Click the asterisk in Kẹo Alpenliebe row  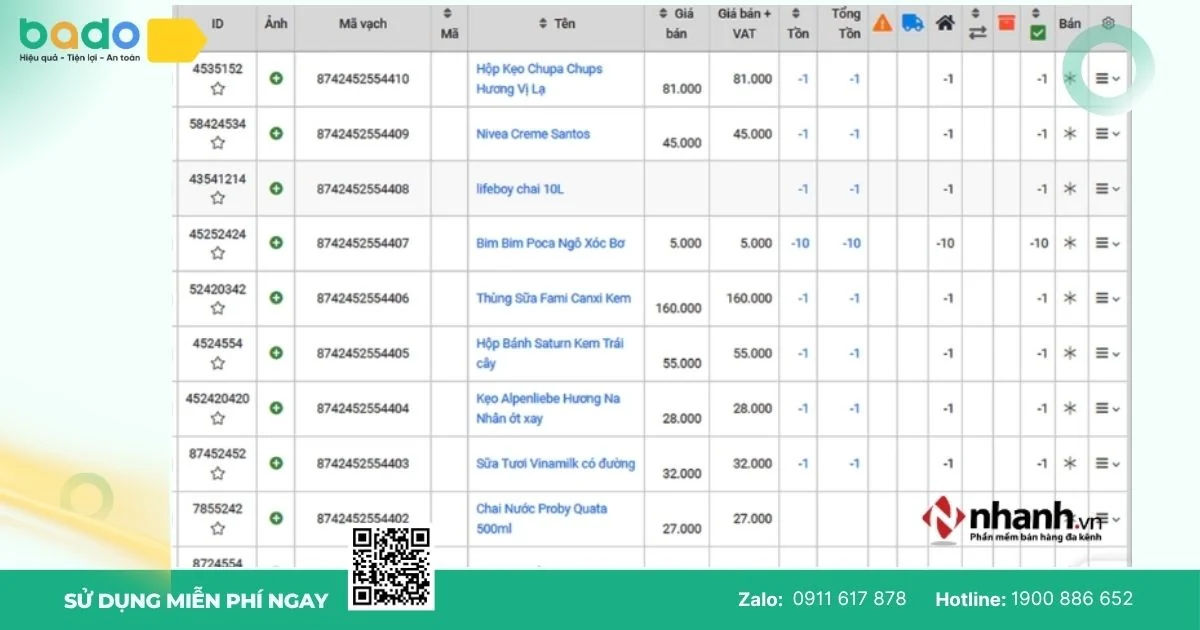click(1070, 408)
